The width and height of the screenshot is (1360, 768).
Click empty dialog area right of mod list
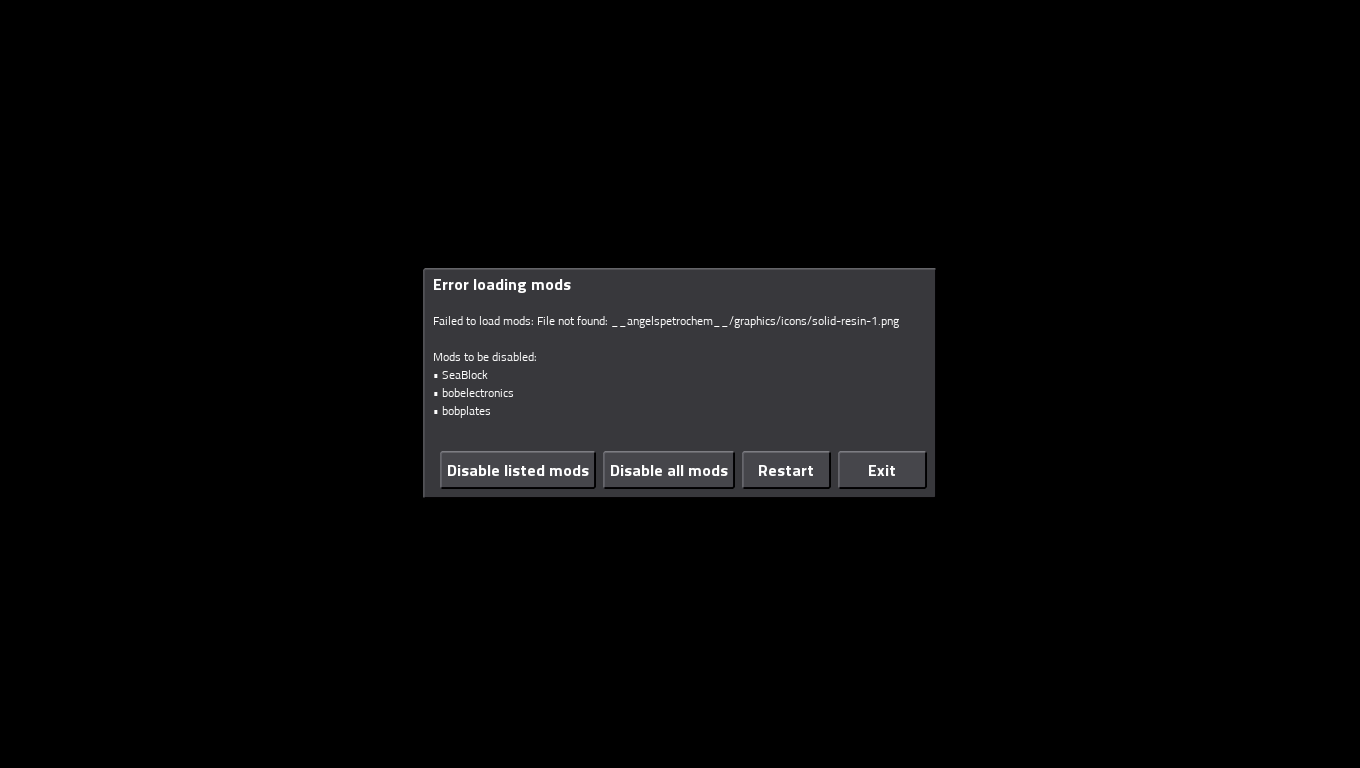(x=730, y=392)
